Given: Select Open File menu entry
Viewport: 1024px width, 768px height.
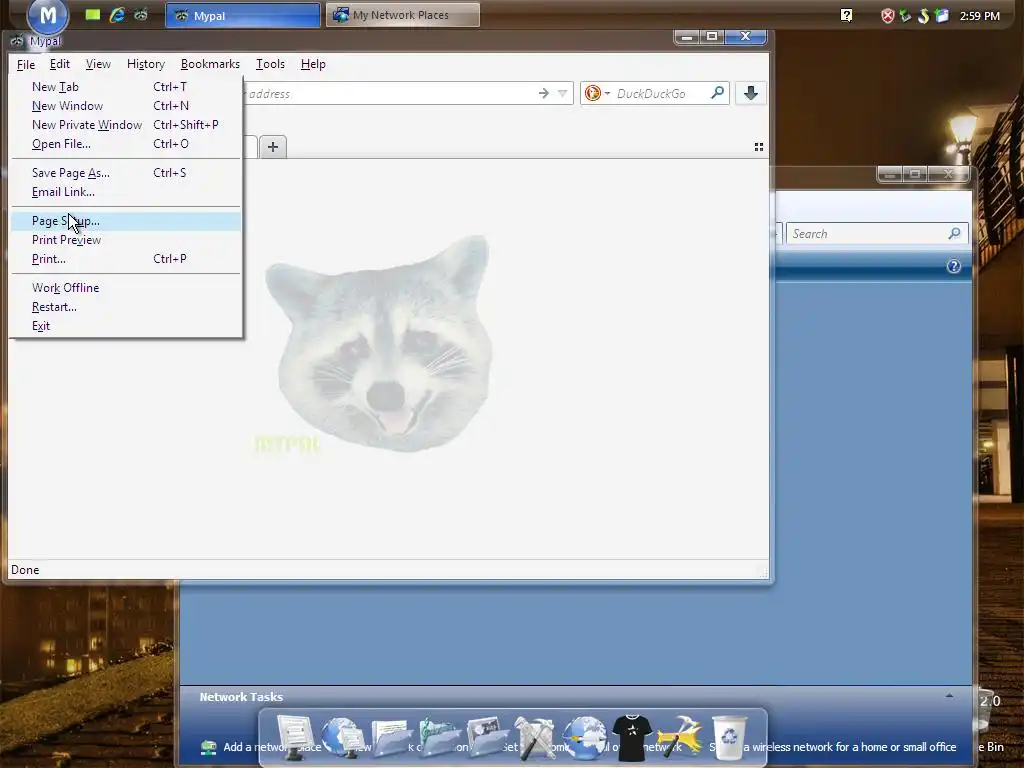Looking at the screenshot, I should click(126, 144).
